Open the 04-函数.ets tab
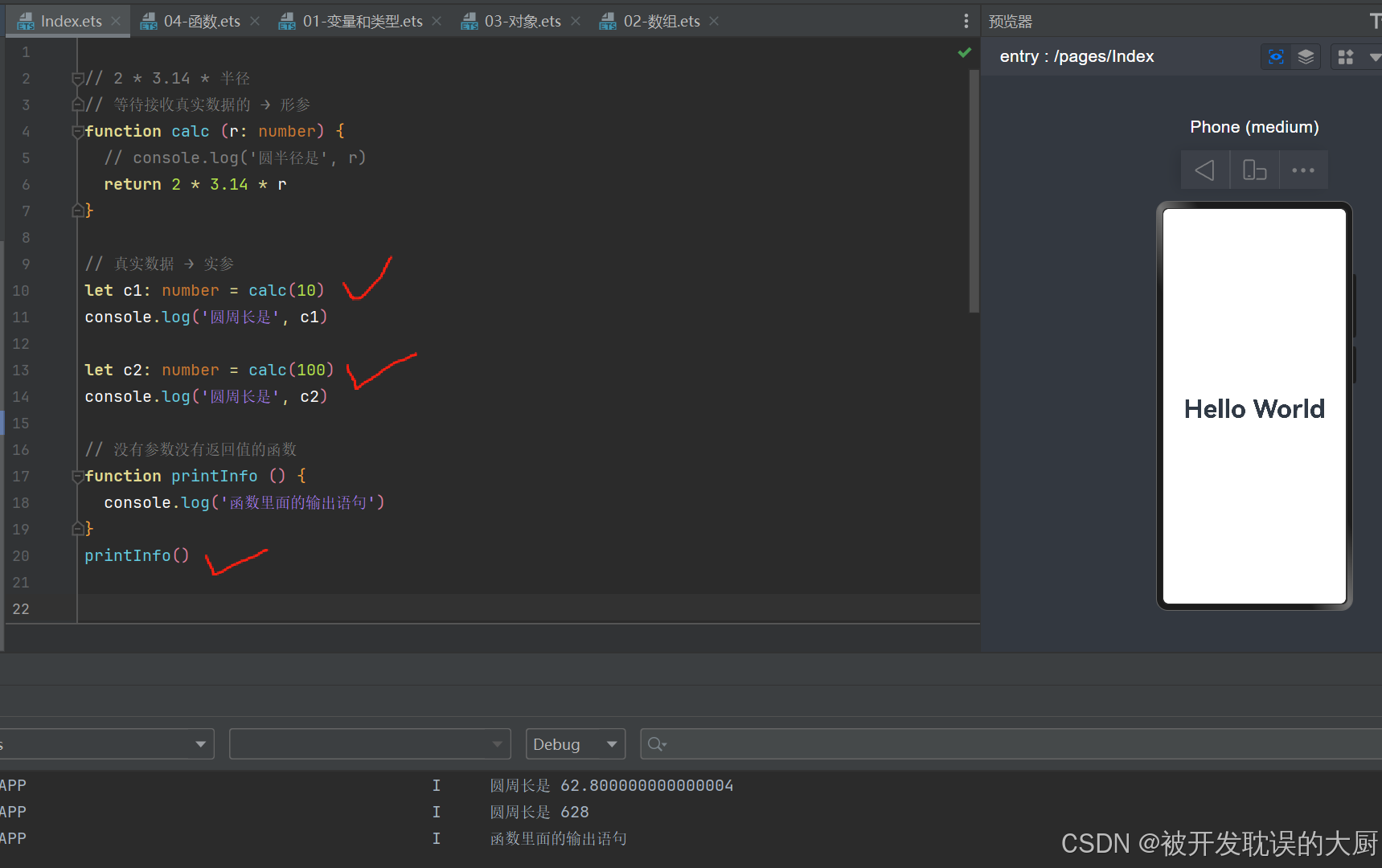 pyautogui.click(x=201, y=21)
